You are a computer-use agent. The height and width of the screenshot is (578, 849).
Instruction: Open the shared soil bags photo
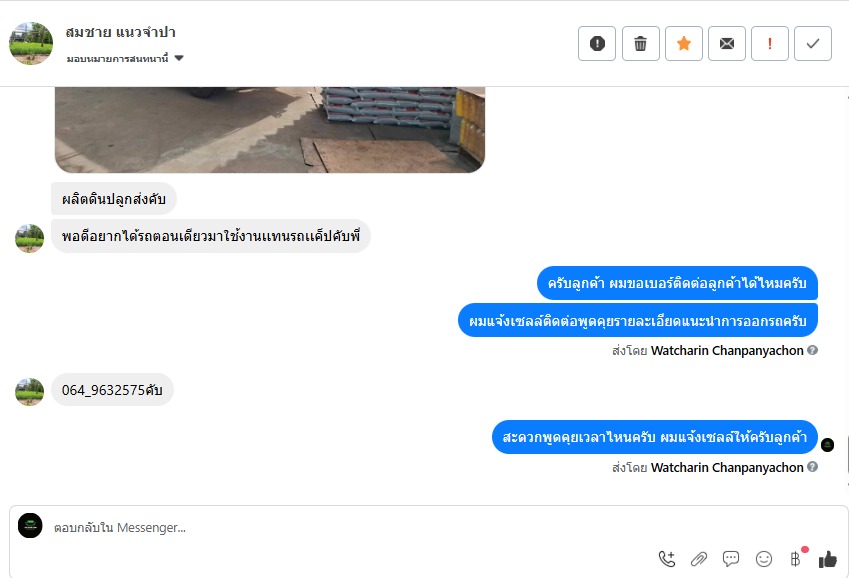tap(270, 129)
